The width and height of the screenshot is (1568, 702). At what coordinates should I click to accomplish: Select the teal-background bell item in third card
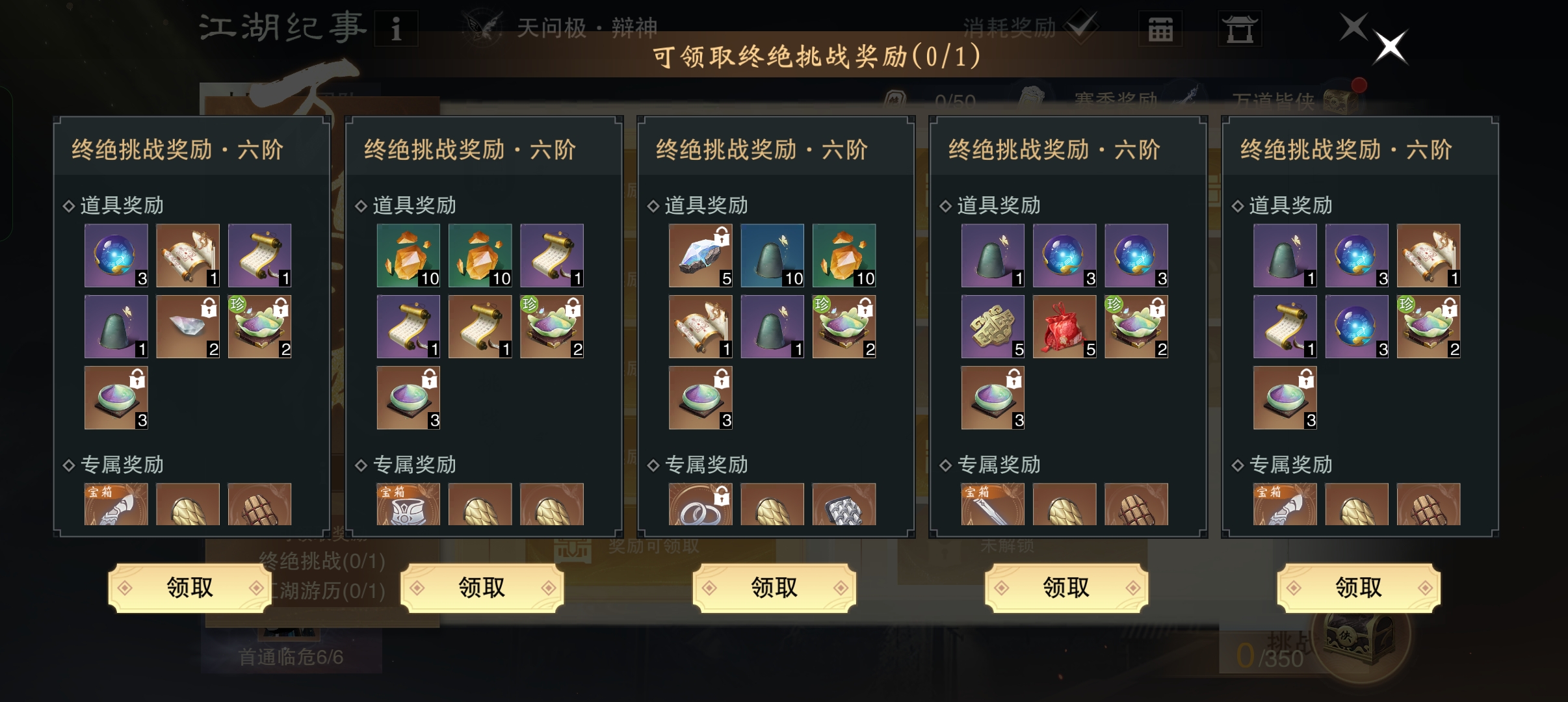pos(772,255)
